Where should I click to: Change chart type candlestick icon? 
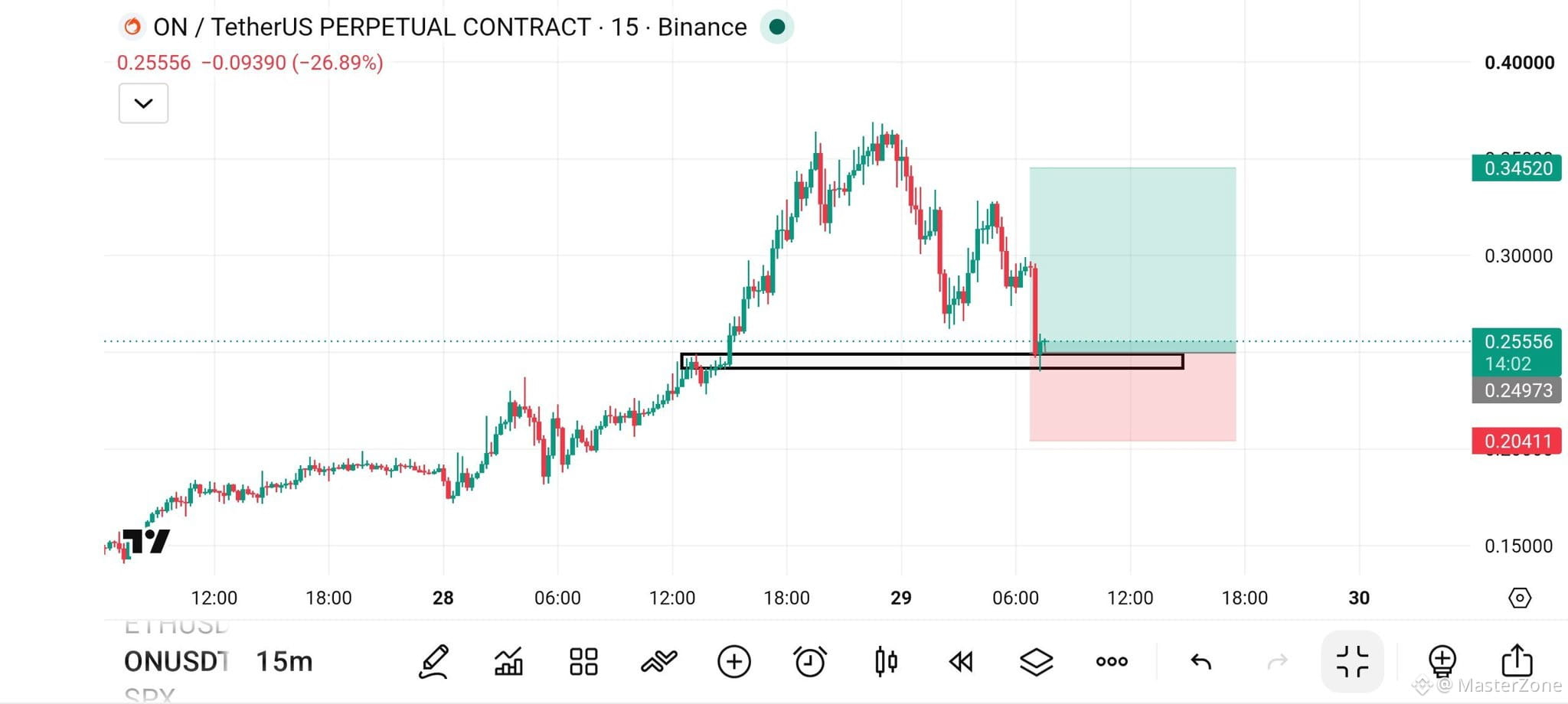click(886, 662)
